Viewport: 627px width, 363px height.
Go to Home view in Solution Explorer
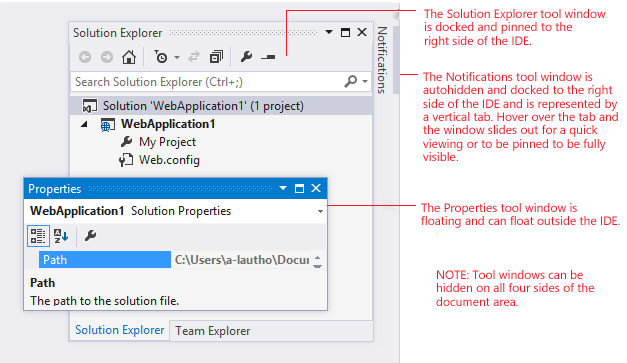[x=129, y=57]
